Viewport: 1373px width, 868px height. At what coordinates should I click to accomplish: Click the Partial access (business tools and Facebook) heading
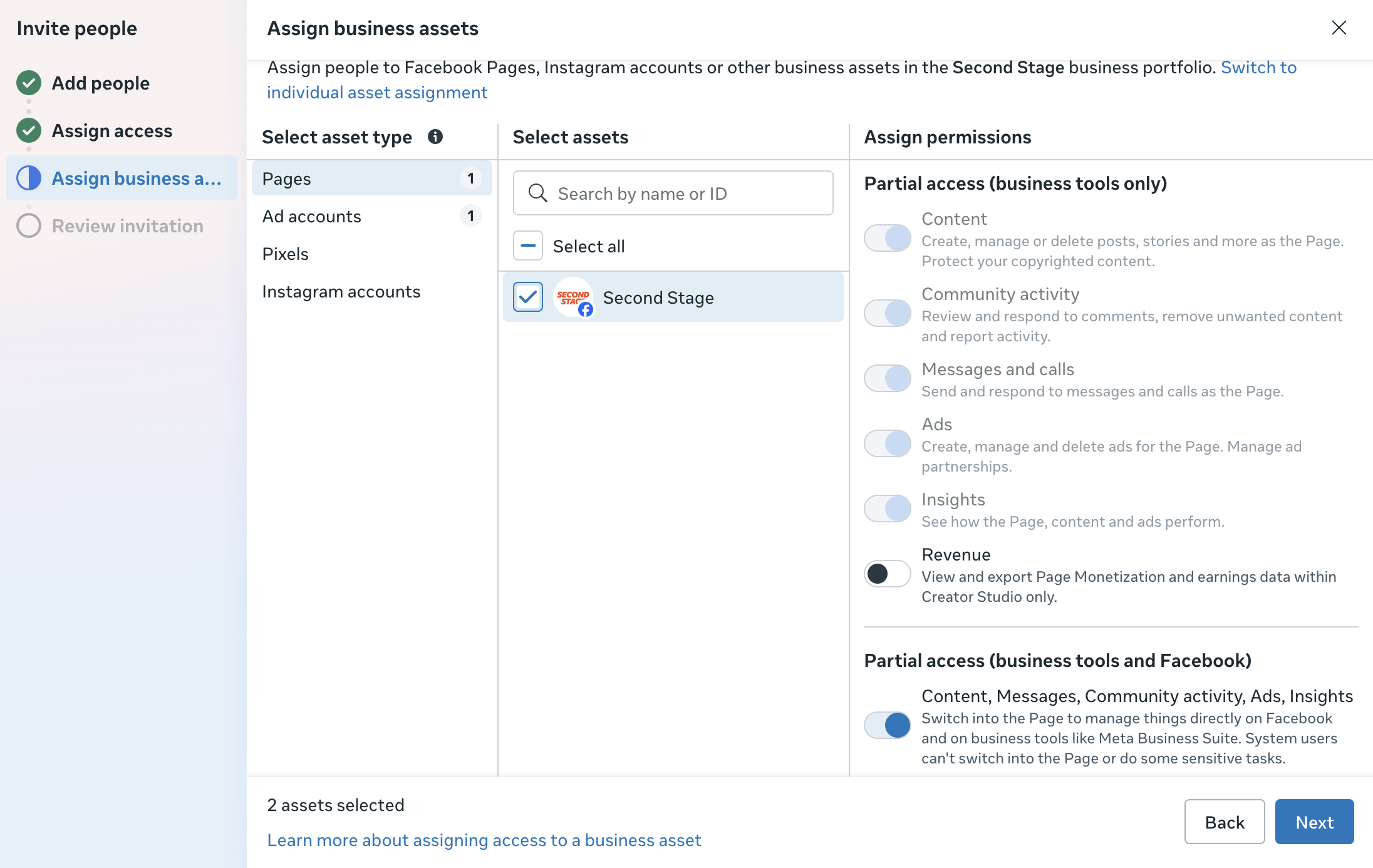coord(1057,660)
